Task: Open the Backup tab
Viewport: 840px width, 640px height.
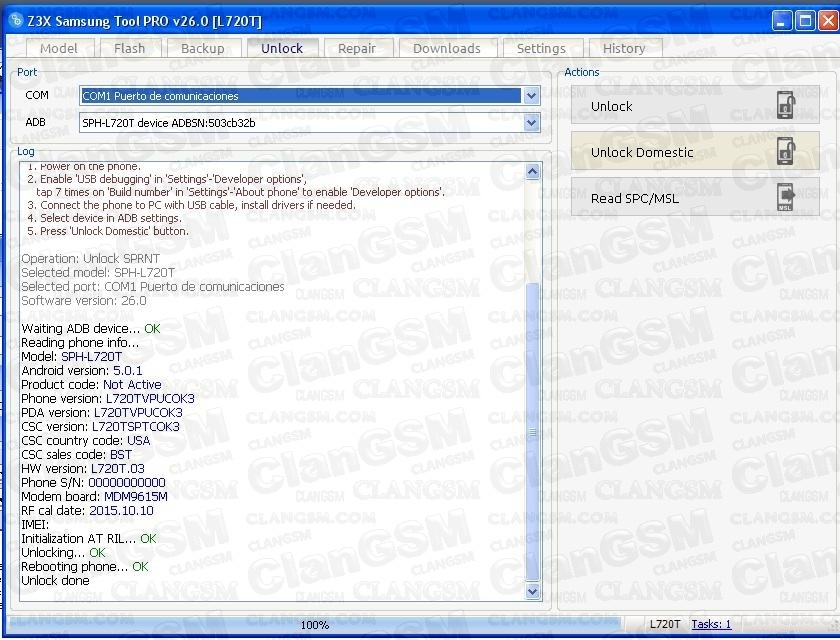Action: pyautogui.click(x=203, y=48)
